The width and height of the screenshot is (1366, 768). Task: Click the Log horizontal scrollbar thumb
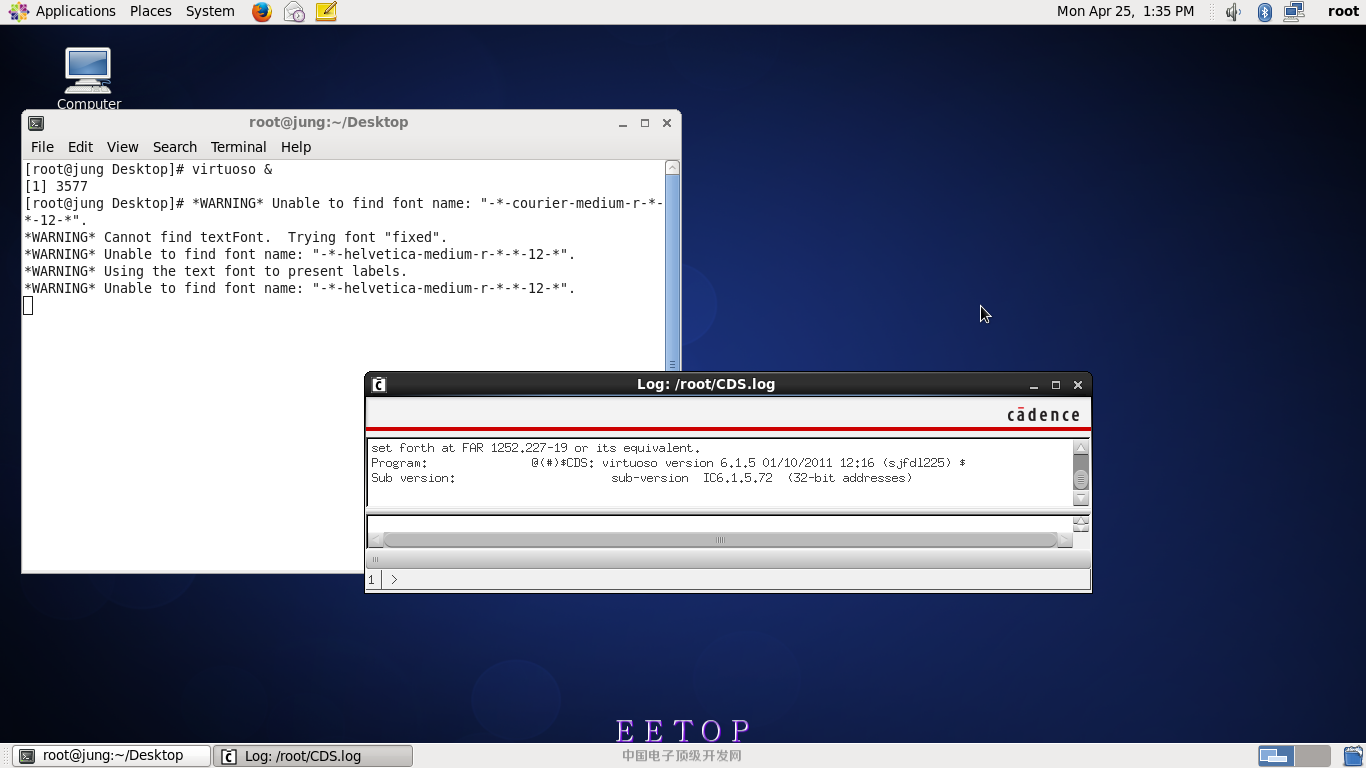point(720,540)
